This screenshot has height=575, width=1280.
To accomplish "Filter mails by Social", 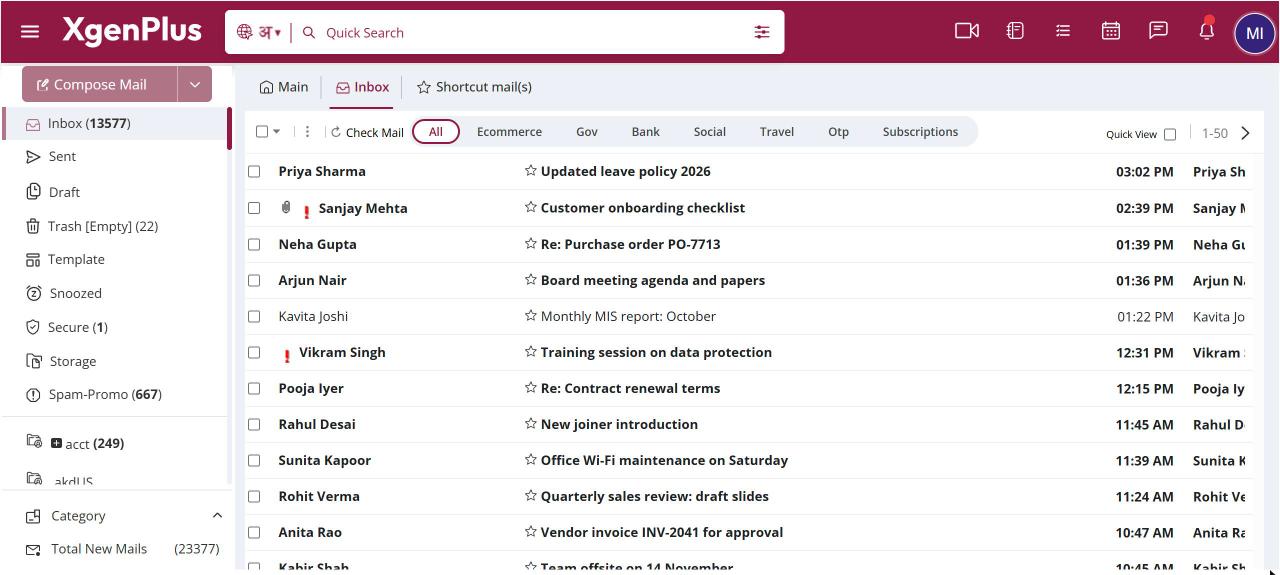I will (709, 131).
